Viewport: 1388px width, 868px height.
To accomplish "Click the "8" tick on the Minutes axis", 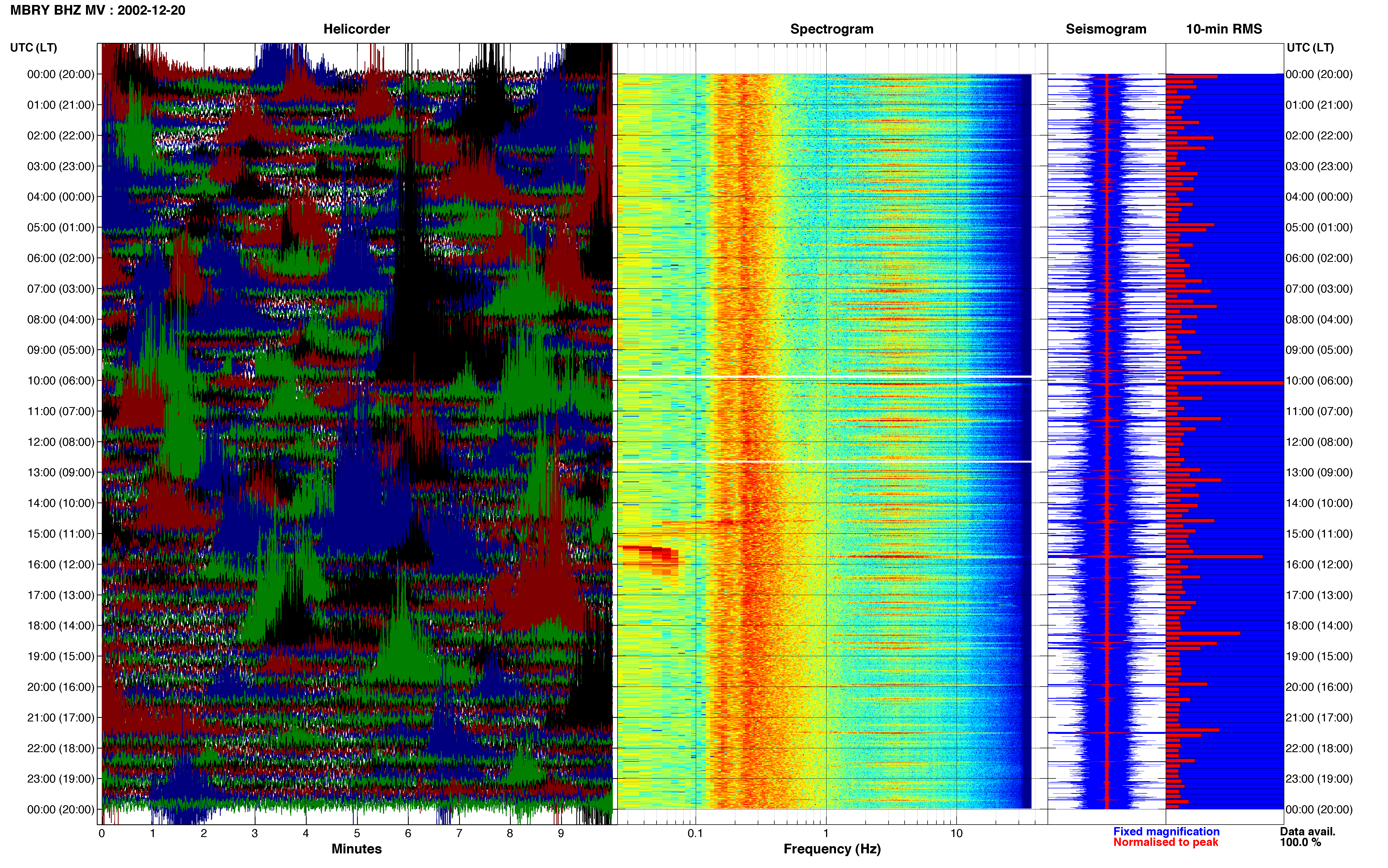I will point(510,833).
